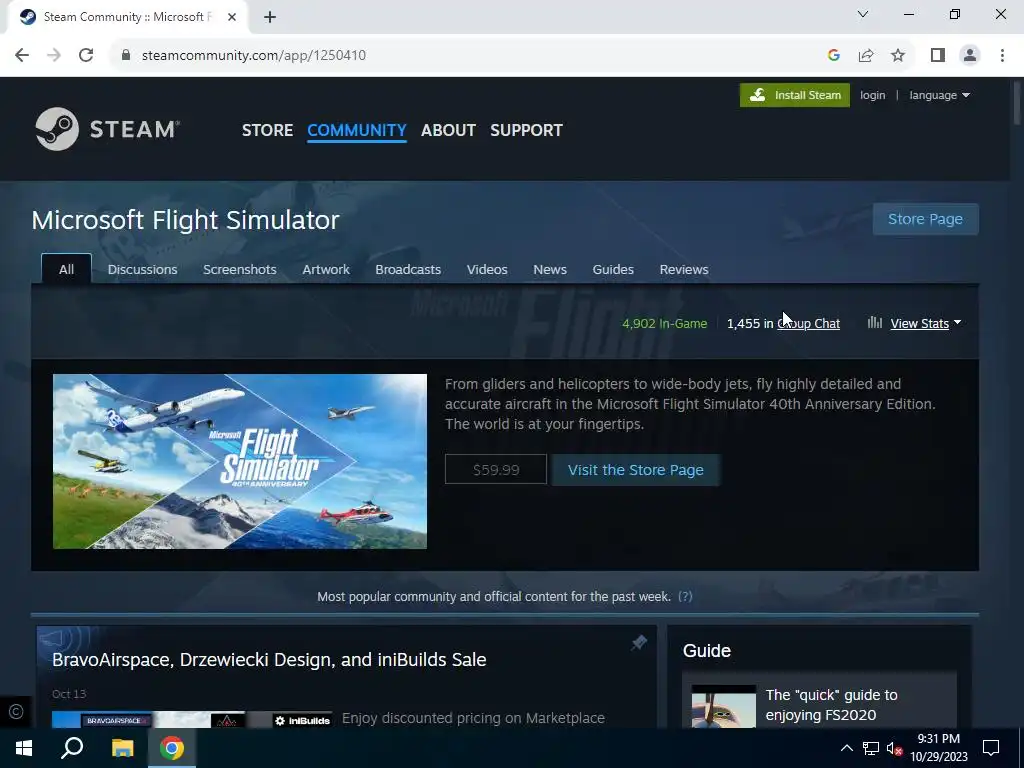Open the Google icon in the address bar

833,56
